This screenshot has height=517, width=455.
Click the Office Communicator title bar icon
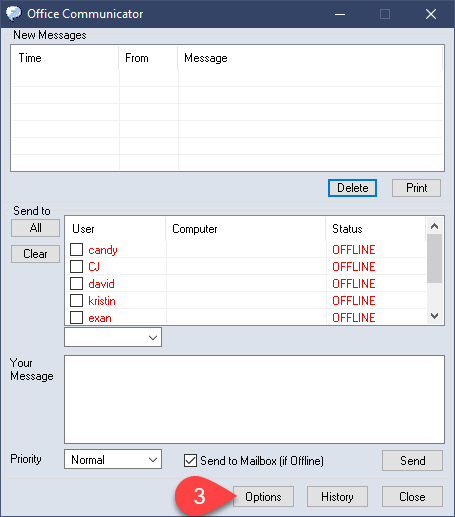(14, 14)
